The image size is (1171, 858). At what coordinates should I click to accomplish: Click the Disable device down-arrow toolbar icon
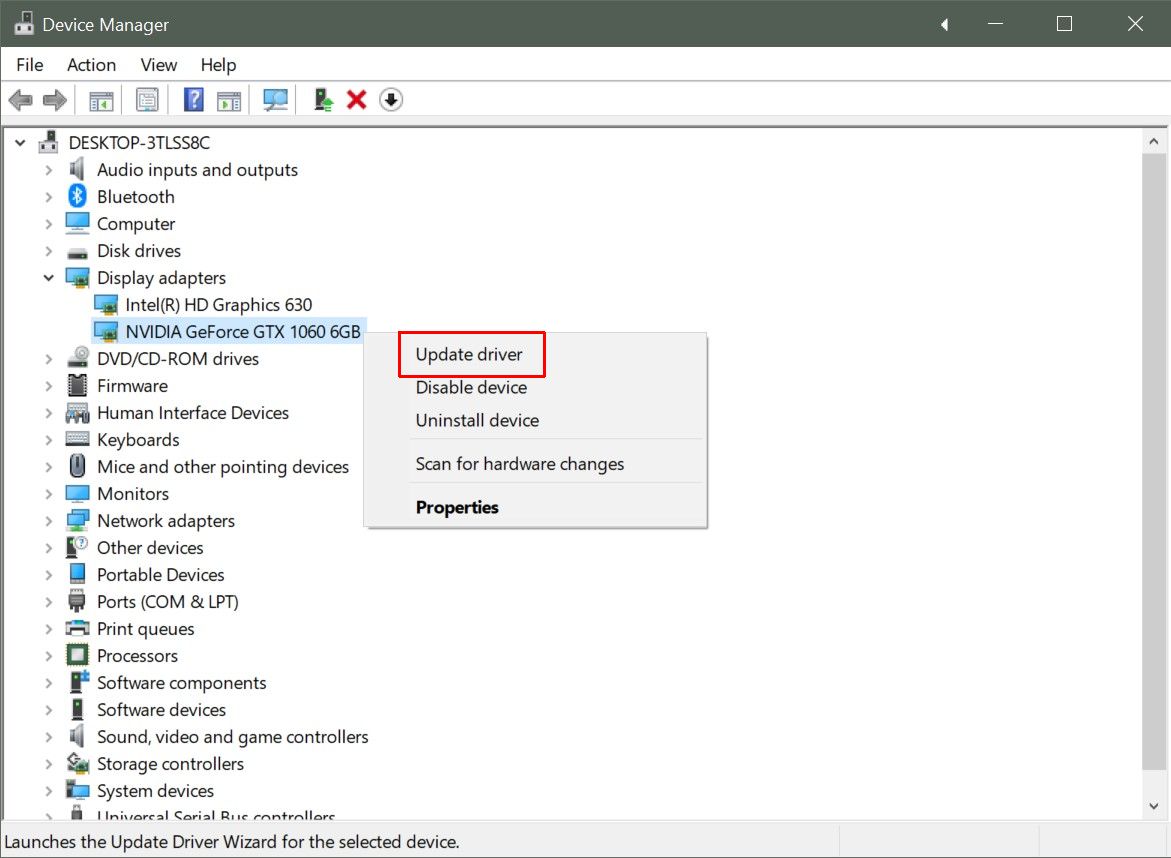391,99
